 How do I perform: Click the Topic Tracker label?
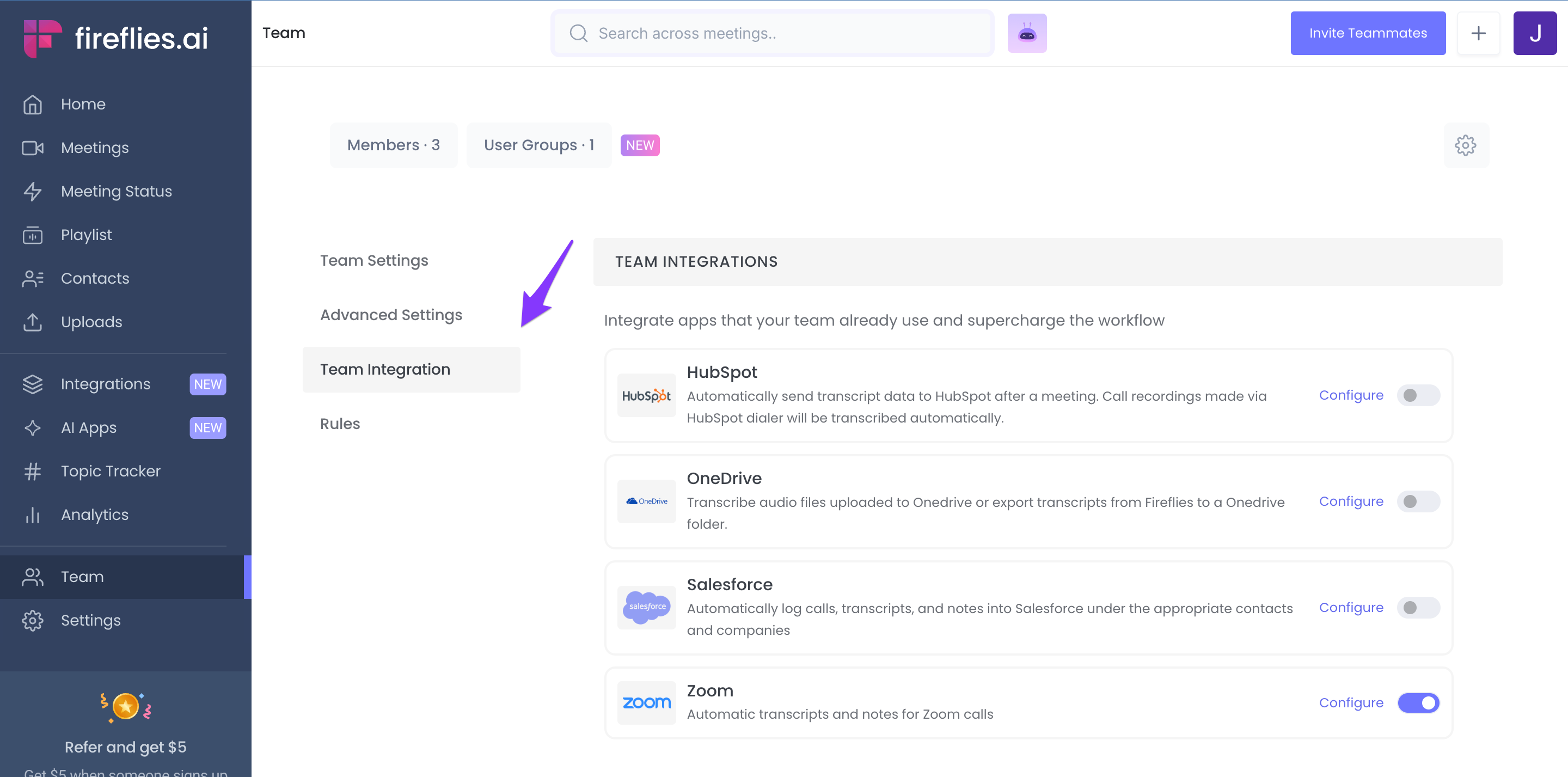coord(111,472)
